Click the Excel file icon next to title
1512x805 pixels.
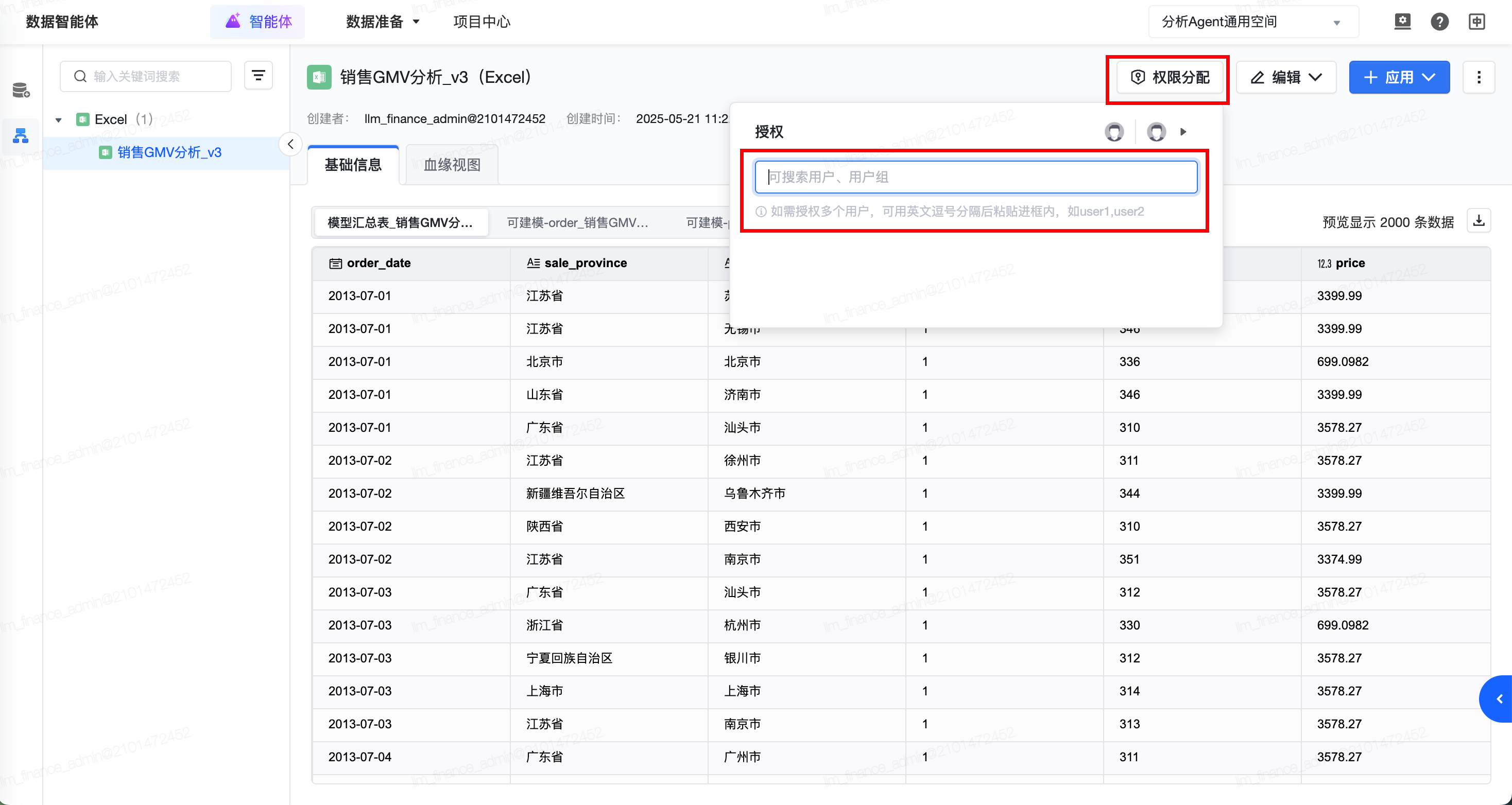(x=319, y=77)
